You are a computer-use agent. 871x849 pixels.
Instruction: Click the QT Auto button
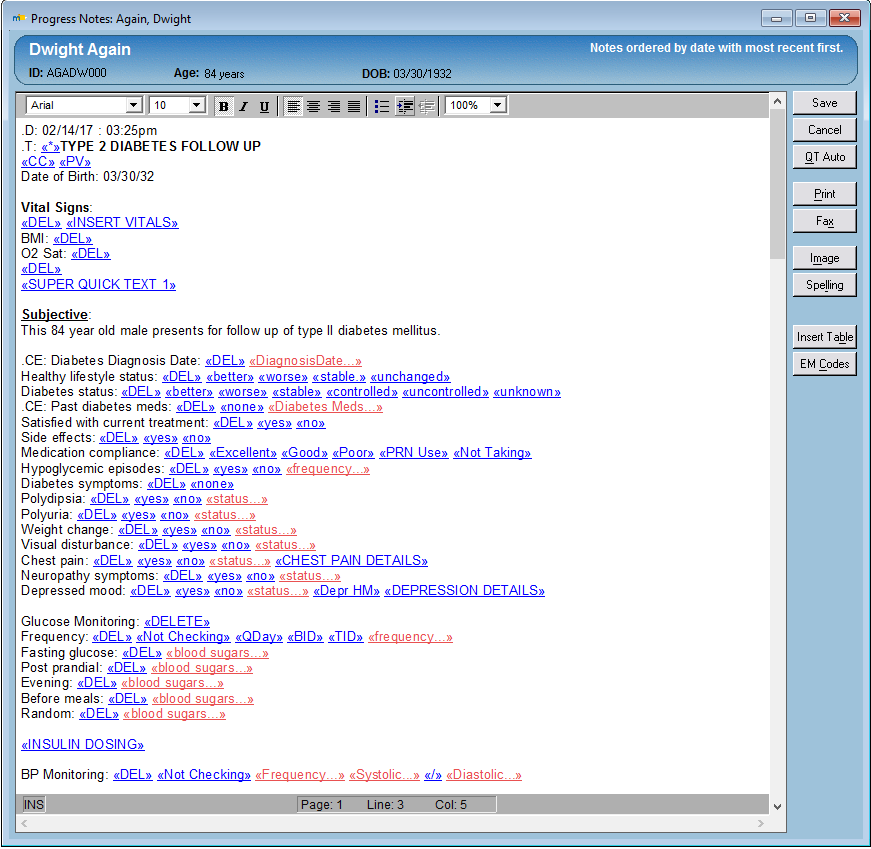click(x=824, y=157)
